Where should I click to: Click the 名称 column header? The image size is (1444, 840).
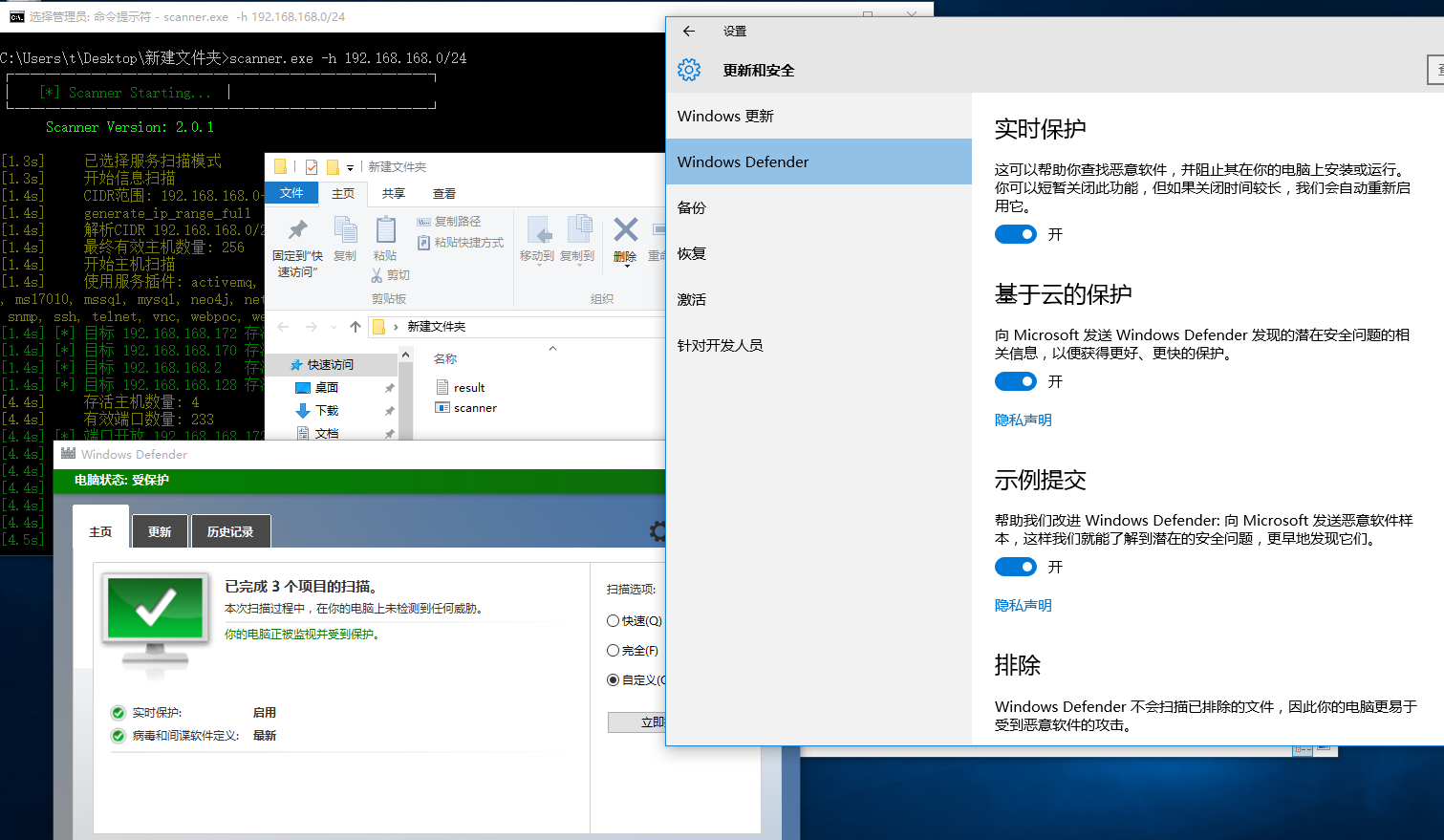[445, 359]
